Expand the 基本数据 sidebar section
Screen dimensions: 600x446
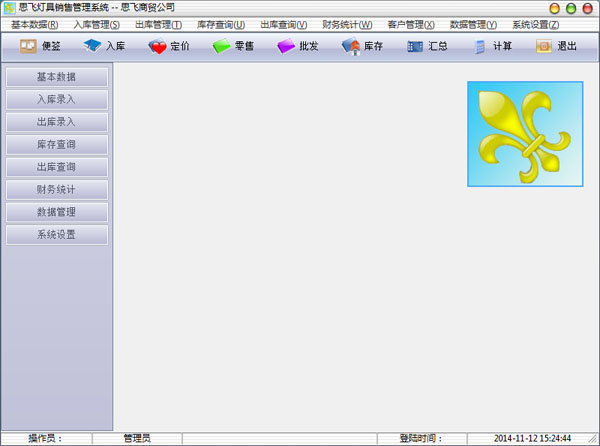[56, 77]
